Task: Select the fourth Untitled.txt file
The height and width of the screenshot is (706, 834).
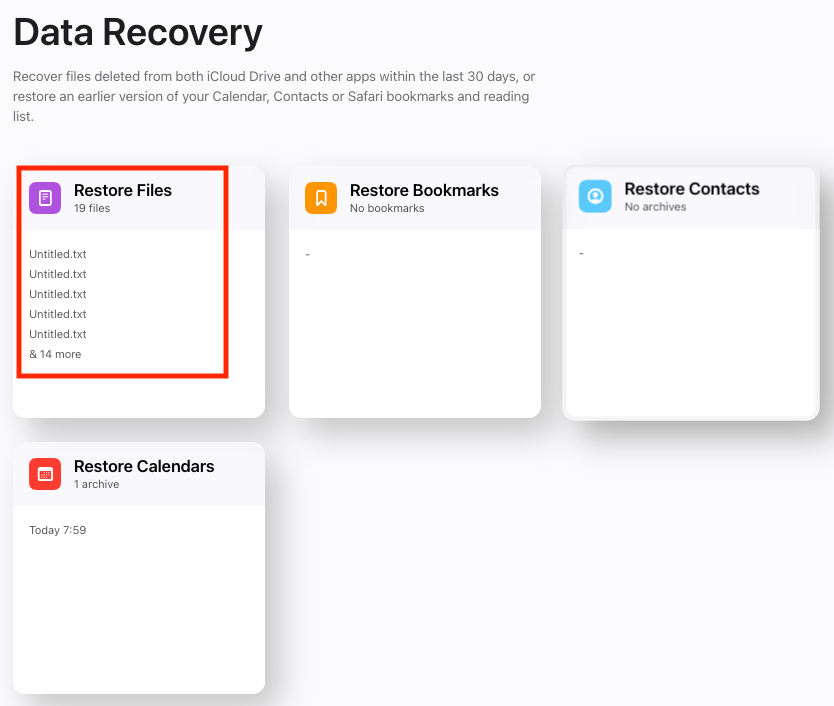Action: 55,314
